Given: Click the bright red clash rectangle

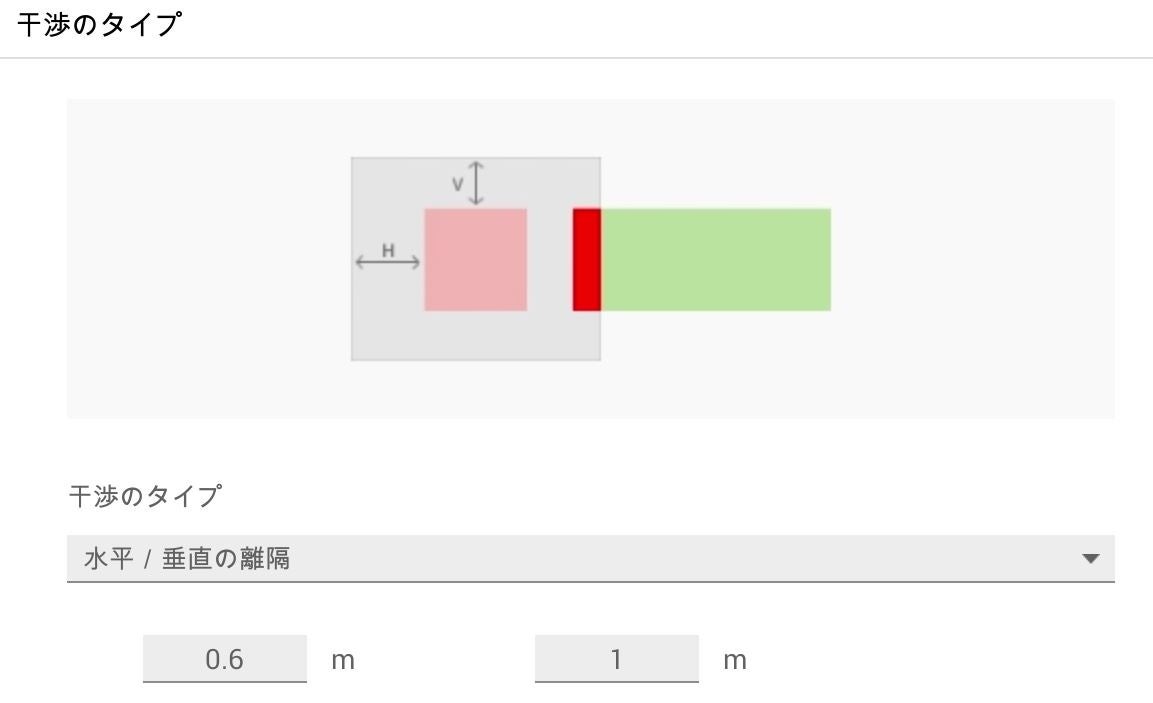Looking at the screenshot, I should tap(586, 259).
